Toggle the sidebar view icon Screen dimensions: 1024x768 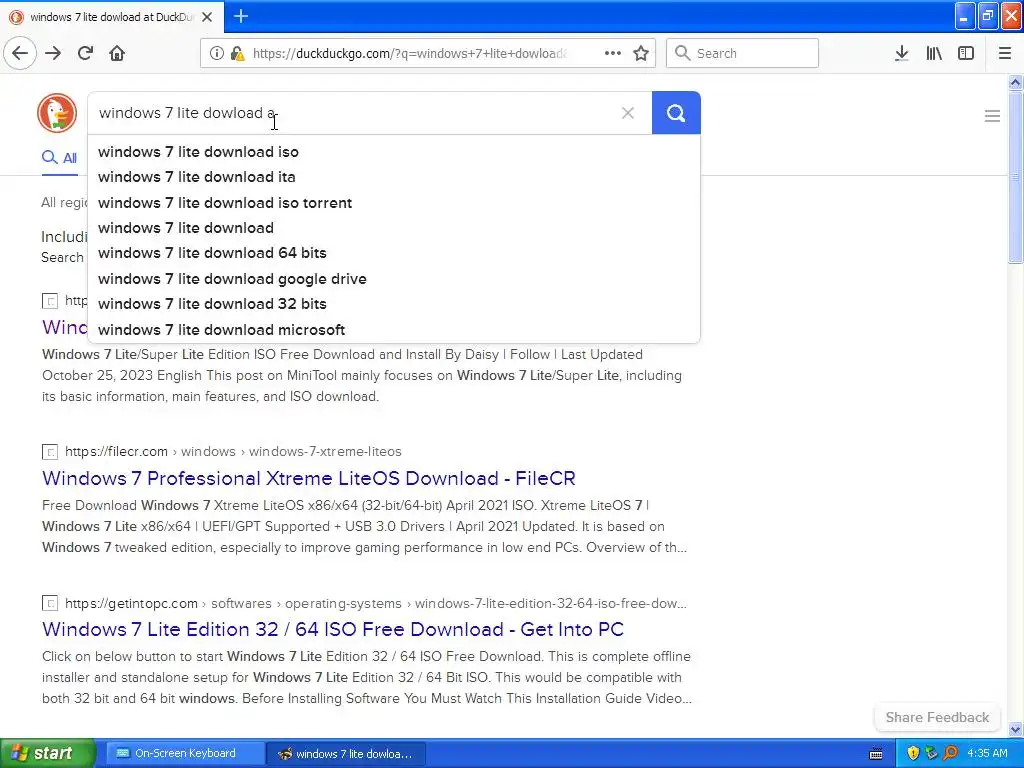[966, 54]
